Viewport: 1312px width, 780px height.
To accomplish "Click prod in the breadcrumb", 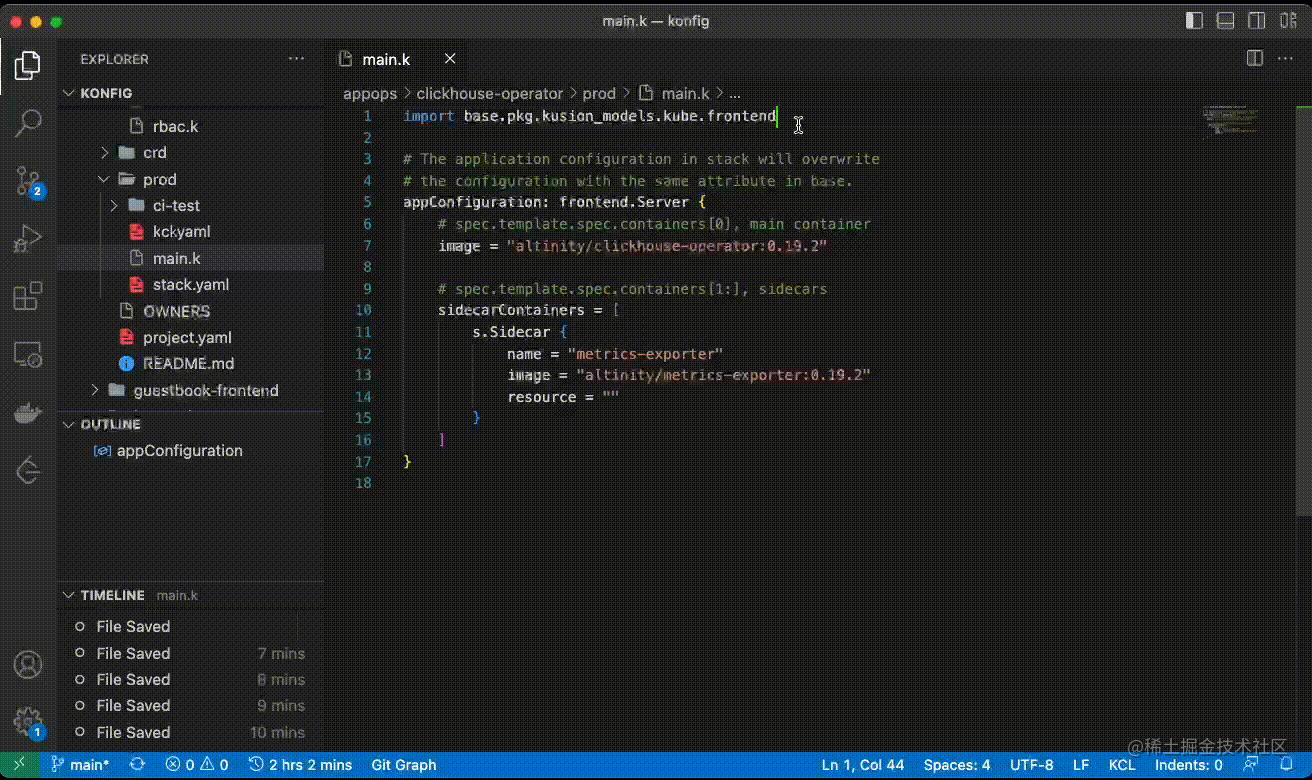I will [x=599, y=93].
